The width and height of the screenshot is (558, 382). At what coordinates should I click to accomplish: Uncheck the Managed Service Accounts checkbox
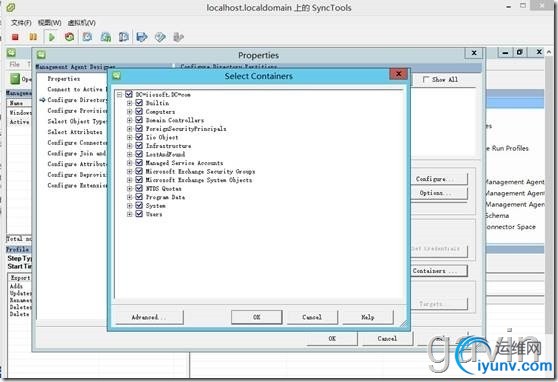[139, 163]
